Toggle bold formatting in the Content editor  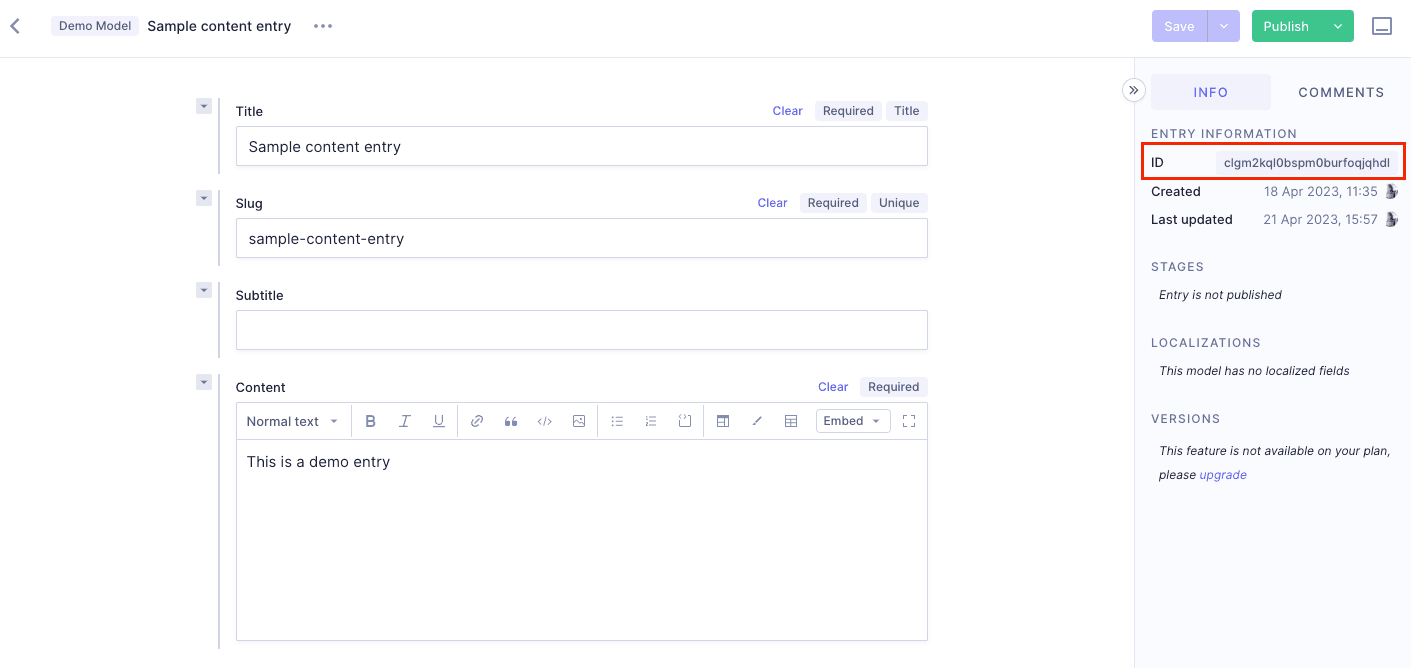pyautogui.click(x=371, y=420)
